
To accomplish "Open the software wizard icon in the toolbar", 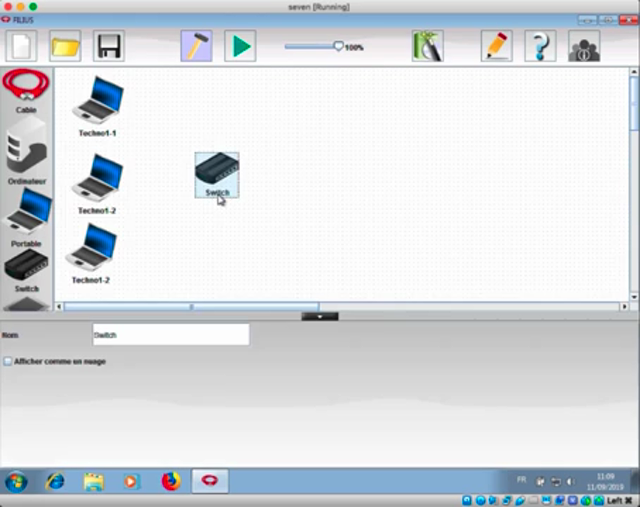I will 427,46.
